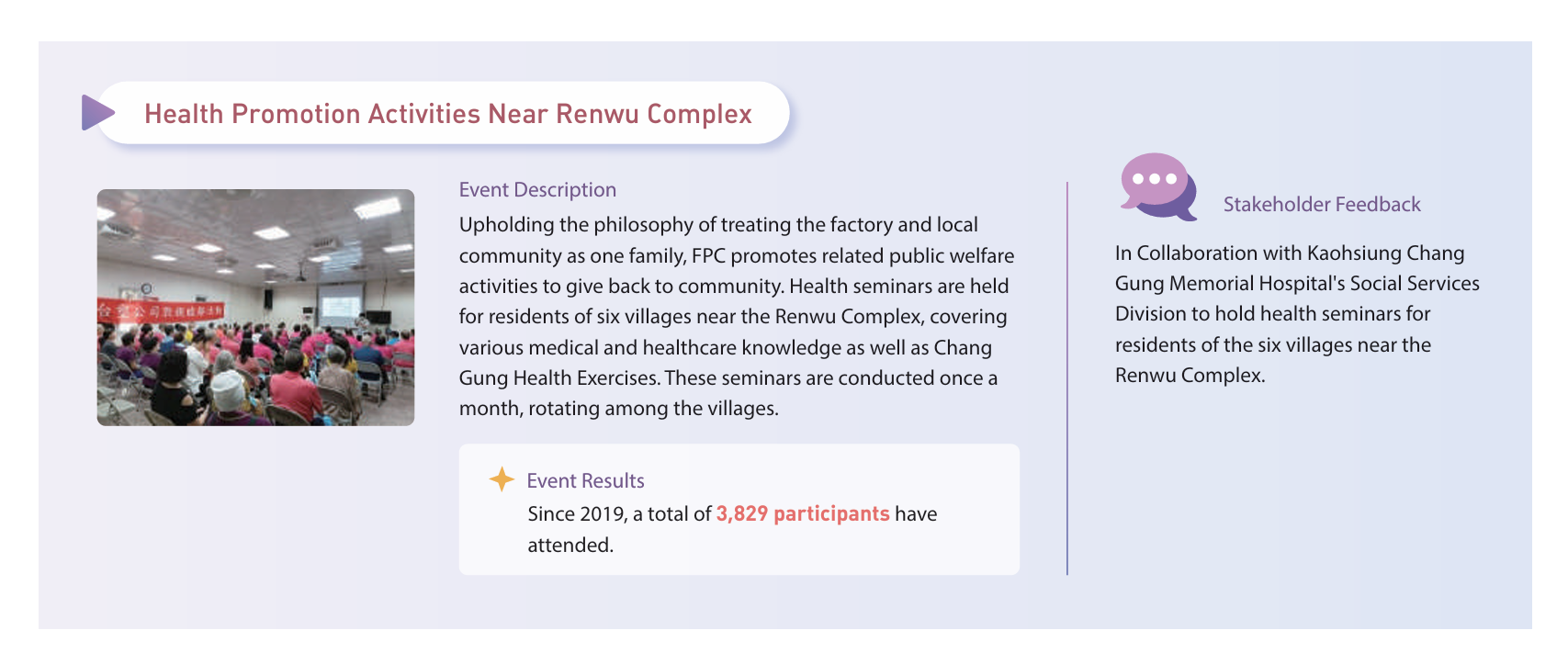Click the red 3,829 participants text

click(802, 513)
